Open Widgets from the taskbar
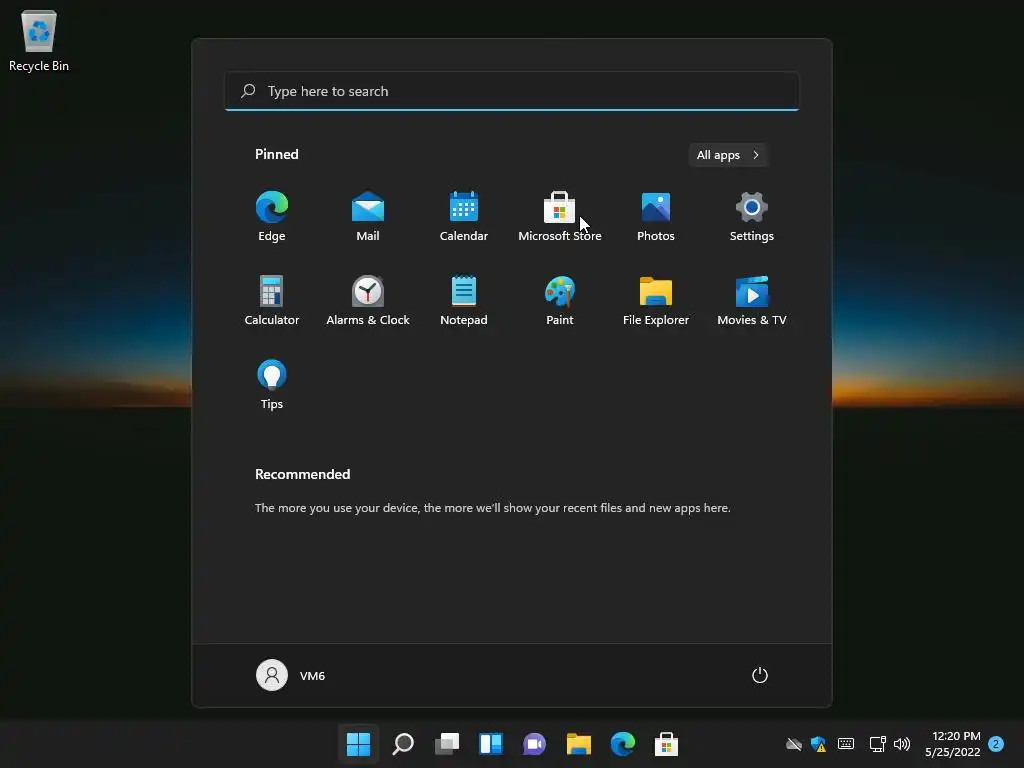 pos(490,744)
